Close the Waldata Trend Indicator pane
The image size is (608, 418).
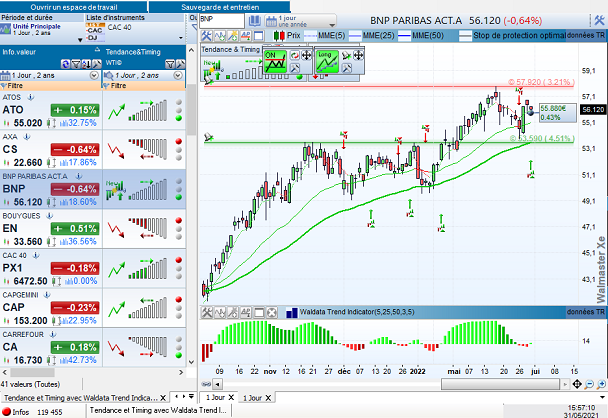coord(272,313)
